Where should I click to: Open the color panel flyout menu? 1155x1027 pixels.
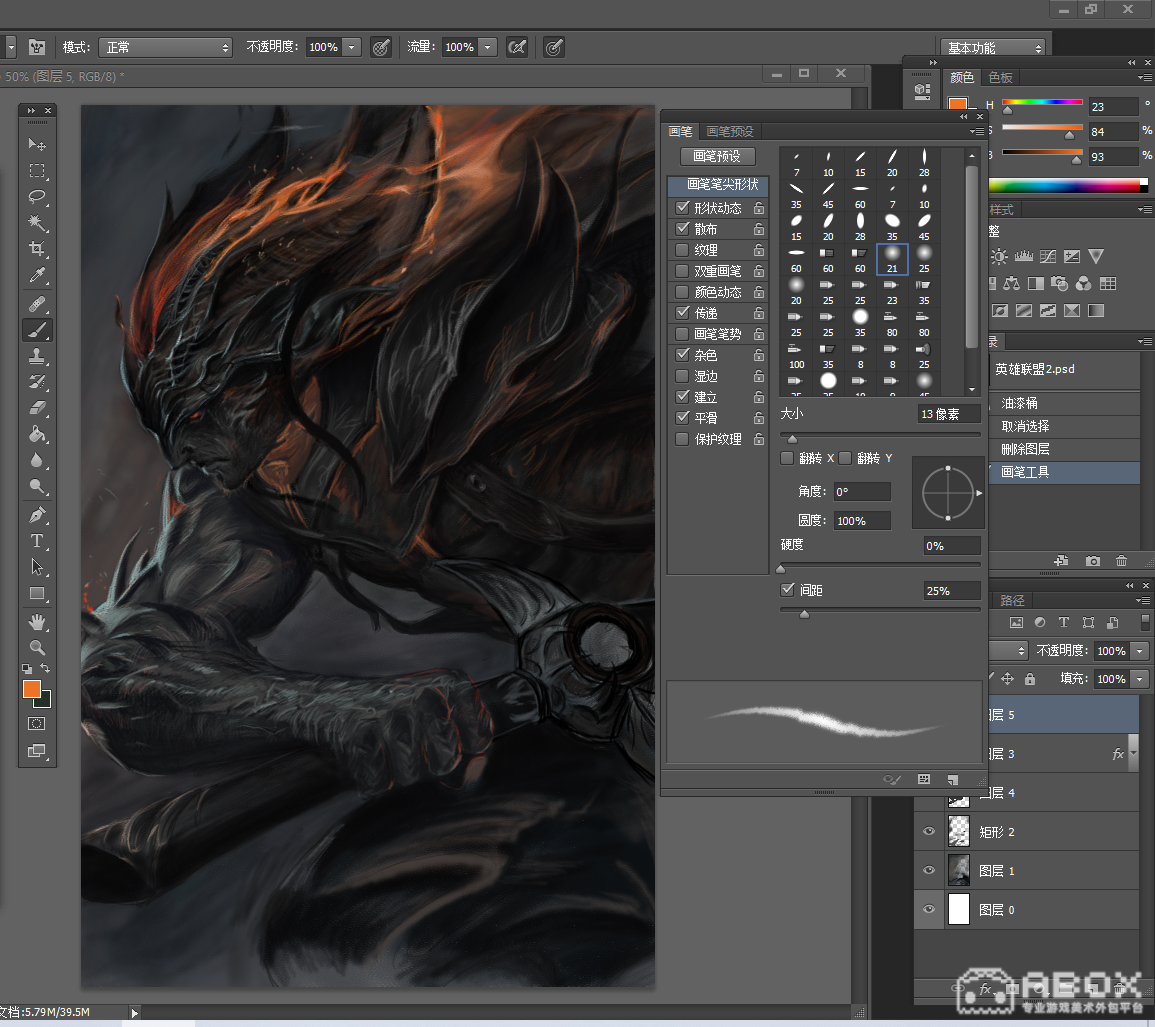(x=1145, y=77)
